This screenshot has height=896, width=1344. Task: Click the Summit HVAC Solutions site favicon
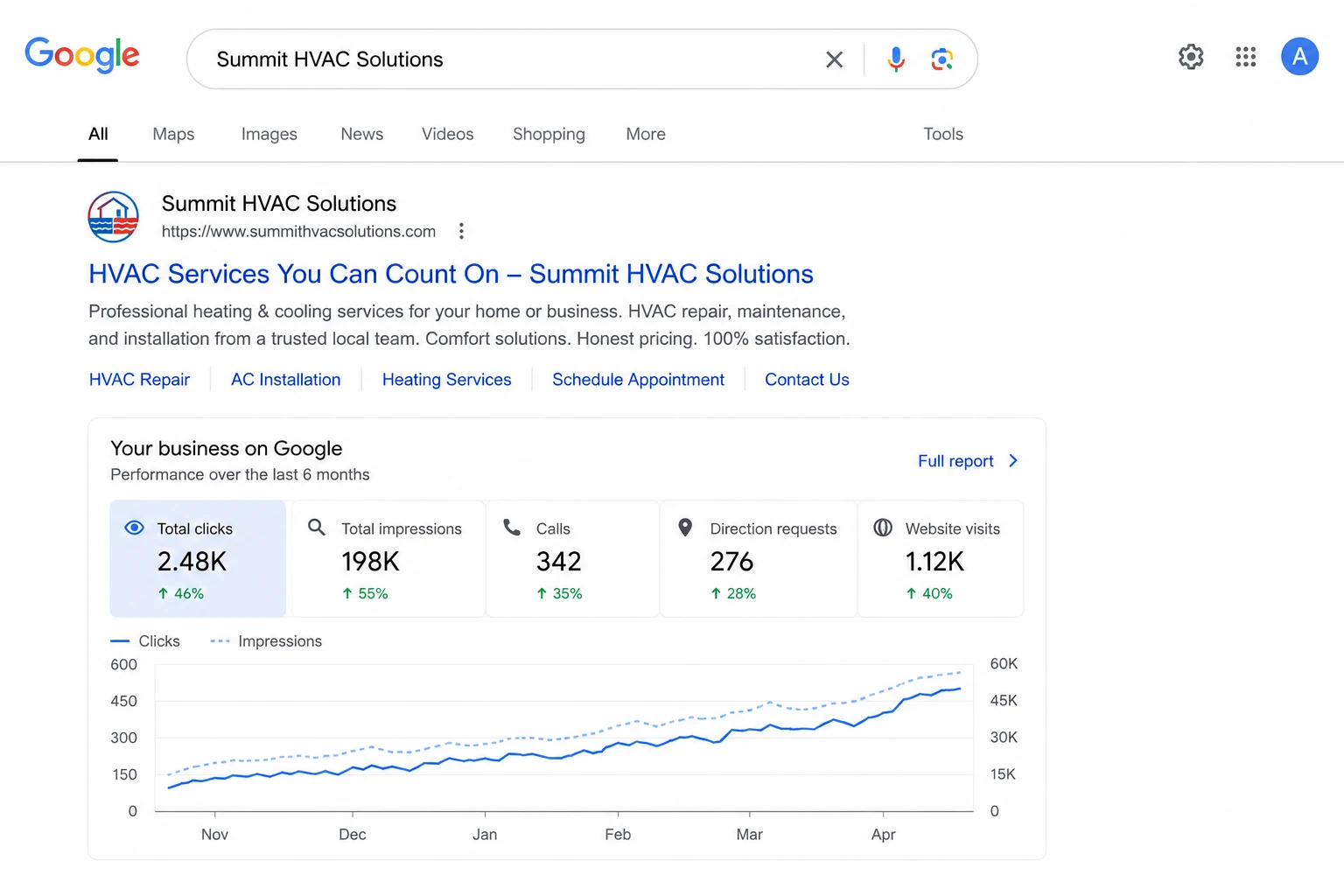coord(114,217)
